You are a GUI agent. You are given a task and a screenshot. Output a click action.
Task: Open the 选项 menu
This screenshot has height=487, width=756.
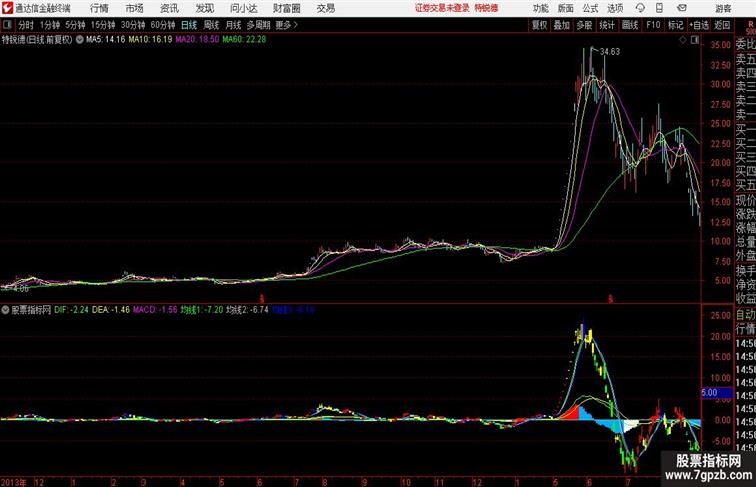tap(615, 8)
